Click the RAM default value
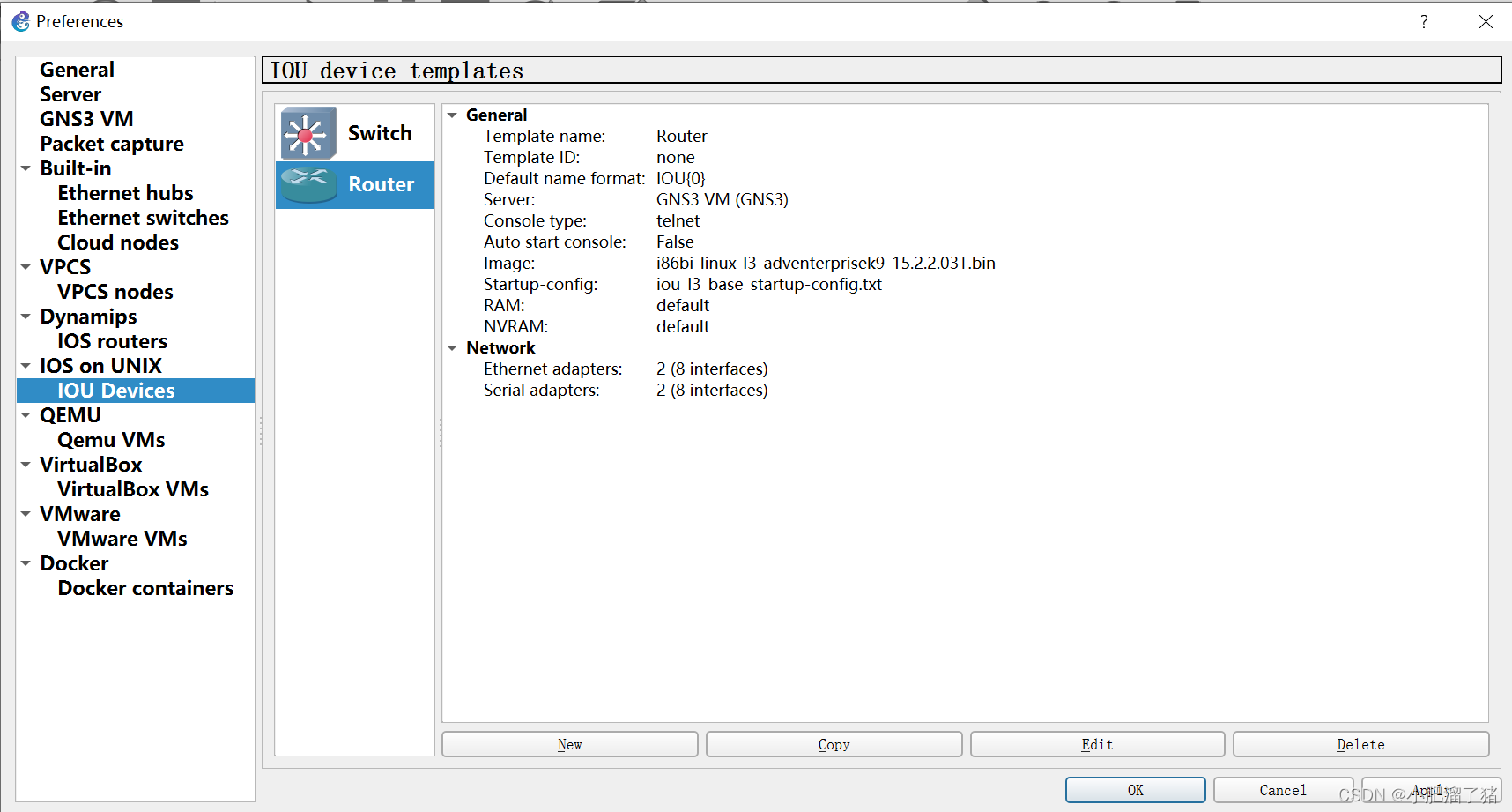 pyautogui.click(x=683, y=306)
